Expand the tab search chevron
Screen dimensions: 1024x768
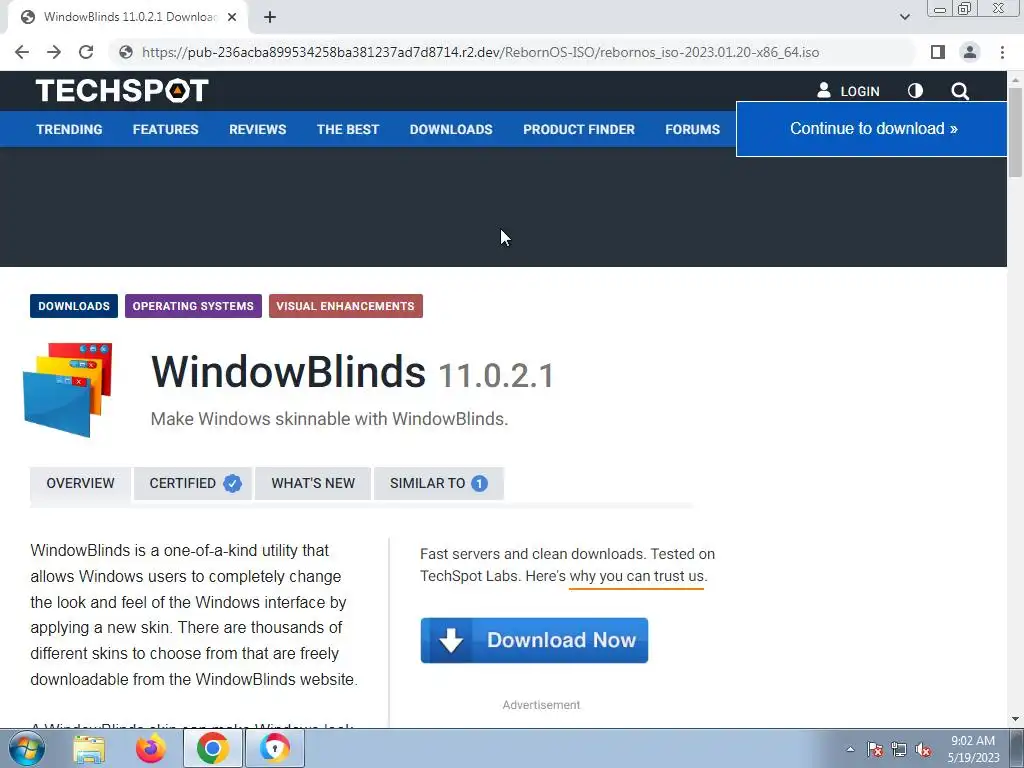[904, 17]
